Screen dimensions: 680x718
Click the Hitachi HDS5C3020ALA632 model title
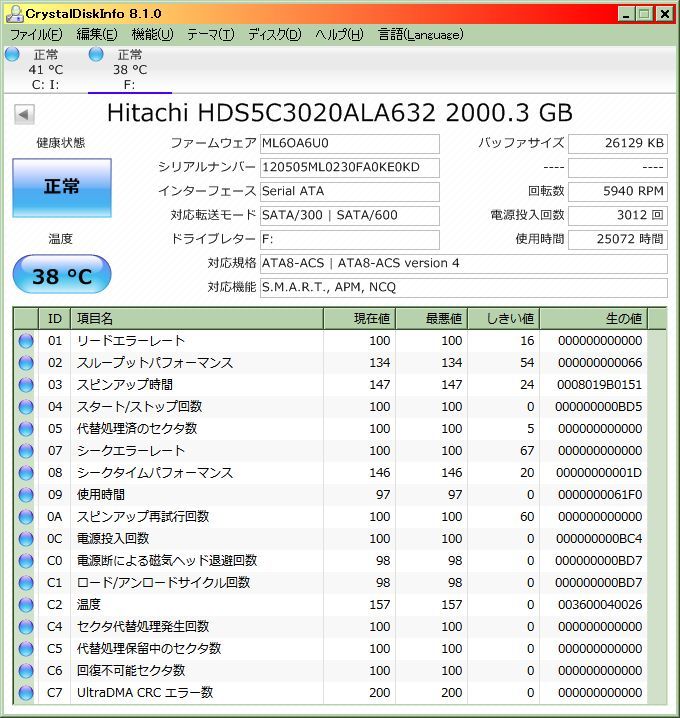[339, 113]
